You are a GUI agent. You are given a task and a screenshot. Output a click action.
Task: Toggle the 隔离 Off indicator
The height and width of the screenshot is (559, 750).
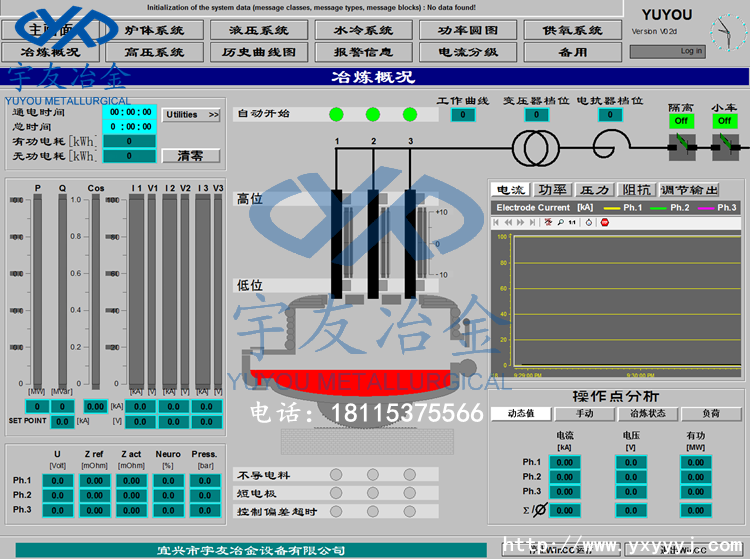[x=681, y=121]
